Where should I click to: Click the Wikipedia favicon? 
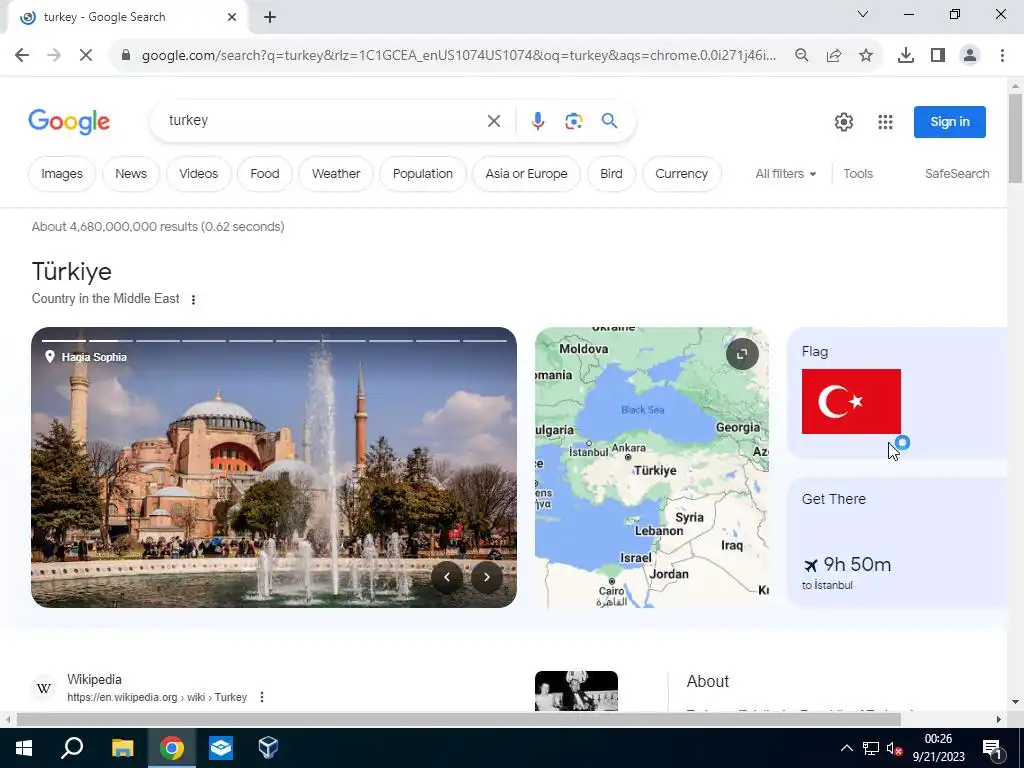click(44, 688)
